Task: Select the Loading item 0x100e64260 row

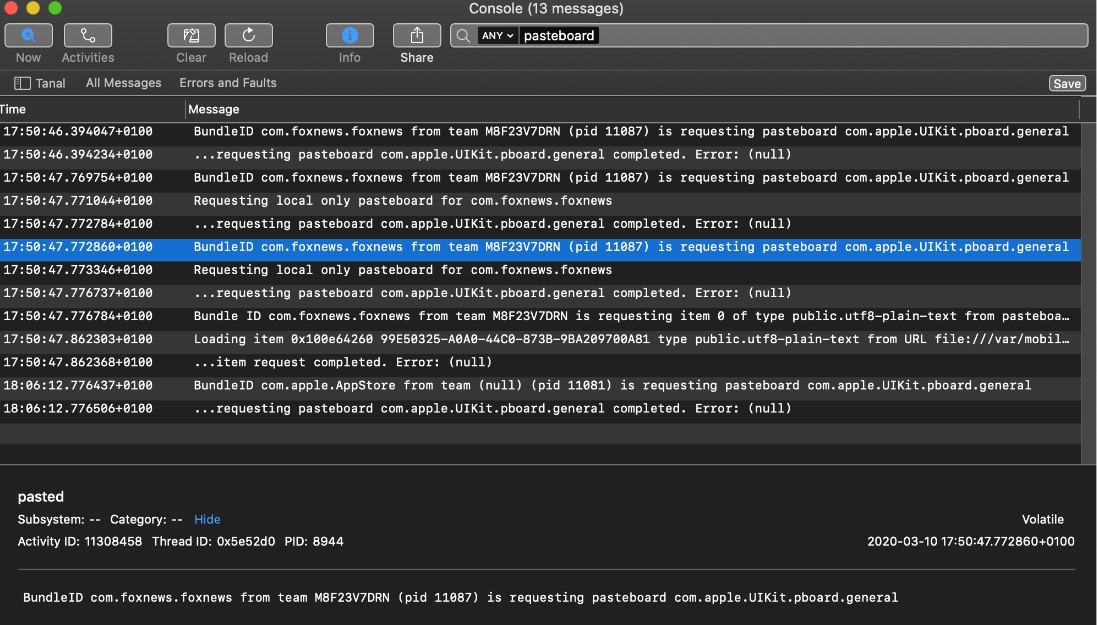Action: point(540,339)
